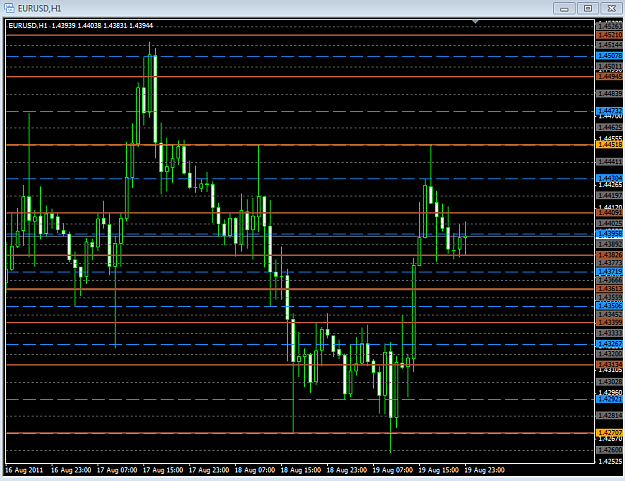
Task: Click the 1.44265 price scale value
Action: [610, 185]
